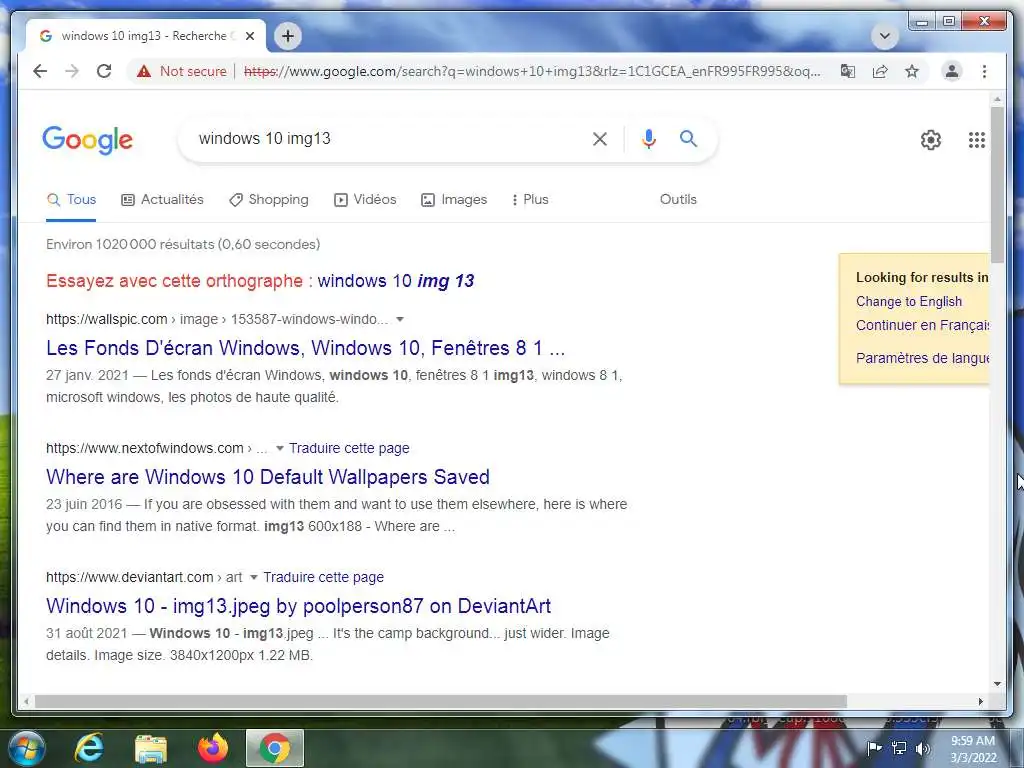
Task: Expand the tab search dropdown arrow
Action: (x=885, y=36)
